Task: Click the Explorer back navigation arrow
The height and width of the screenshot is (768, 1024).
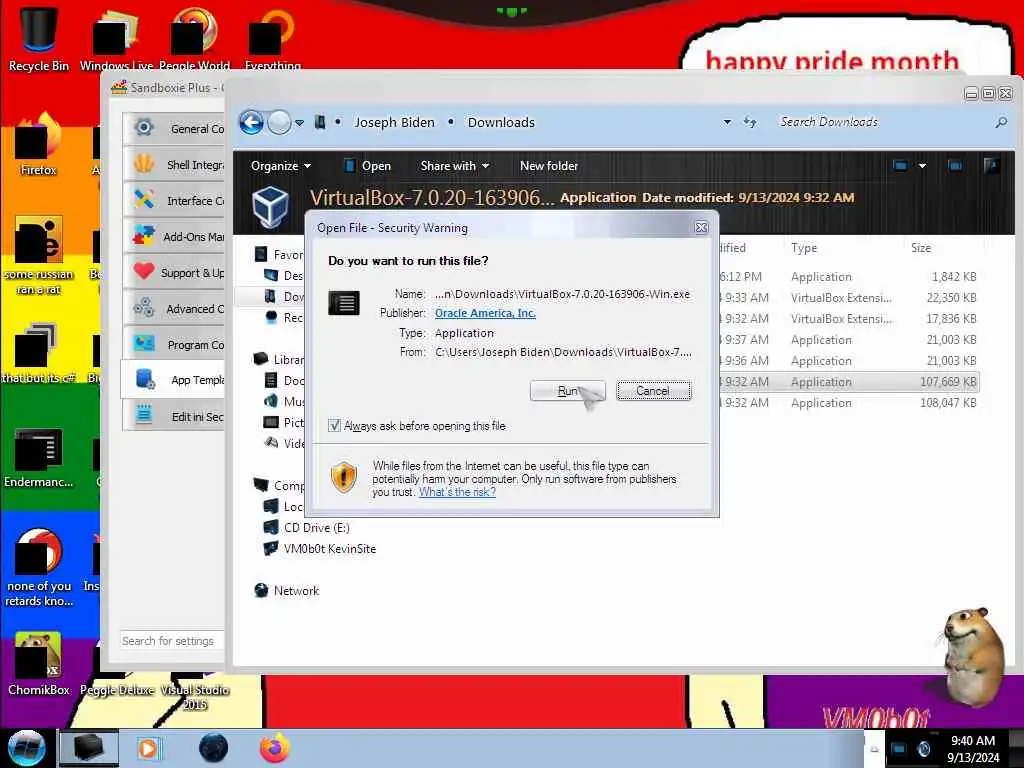Action: [x=251, y=122]
